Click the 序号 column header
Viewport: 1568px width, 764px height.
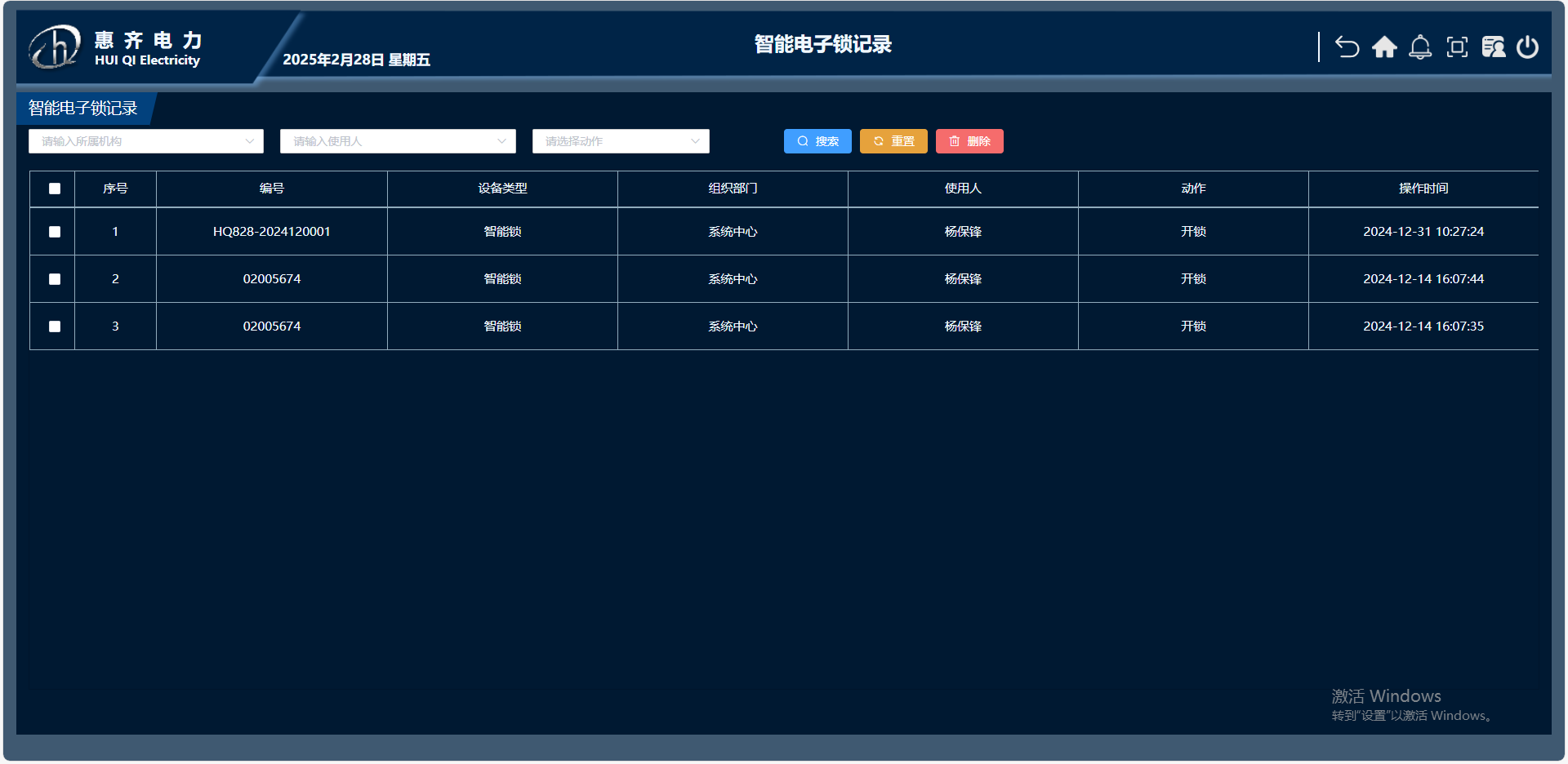point(115,189)
